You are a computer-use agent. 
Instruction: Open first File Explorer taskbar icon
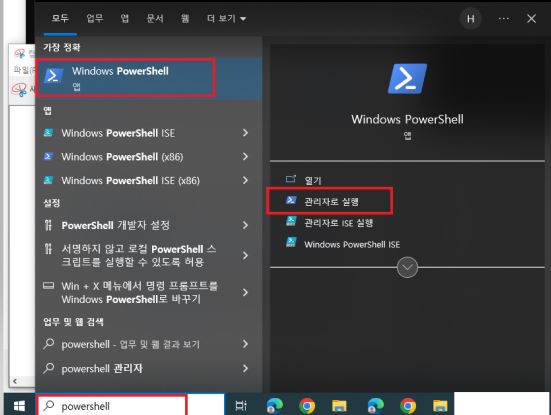tap(339, 406)
